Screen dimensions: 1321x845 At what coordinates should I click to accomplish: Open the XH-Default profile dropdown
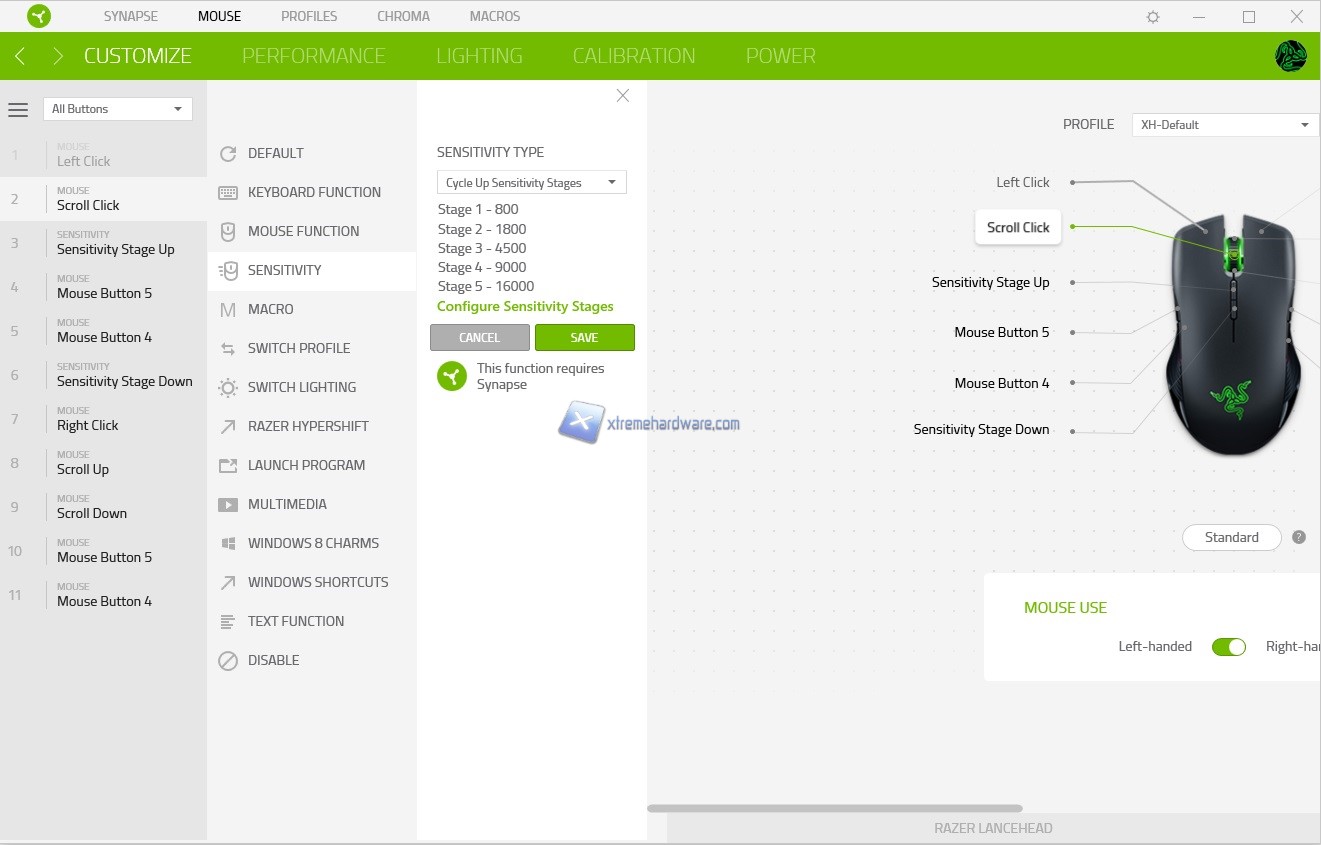pyautogui.click(x=1224, y=125)
